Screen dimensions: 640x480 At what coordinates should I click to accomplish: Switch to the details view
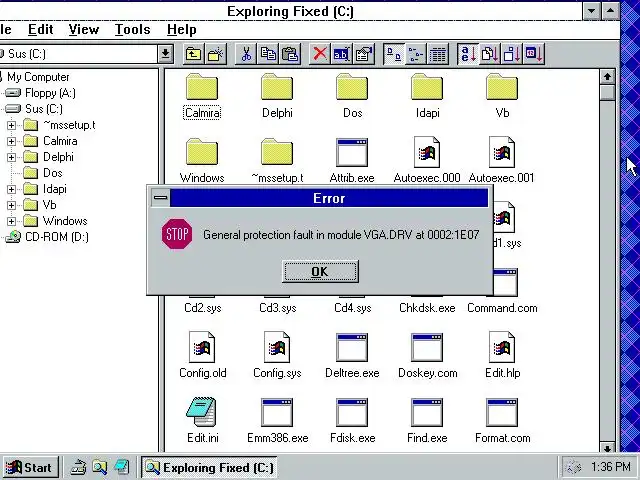(x=438, y=54)
